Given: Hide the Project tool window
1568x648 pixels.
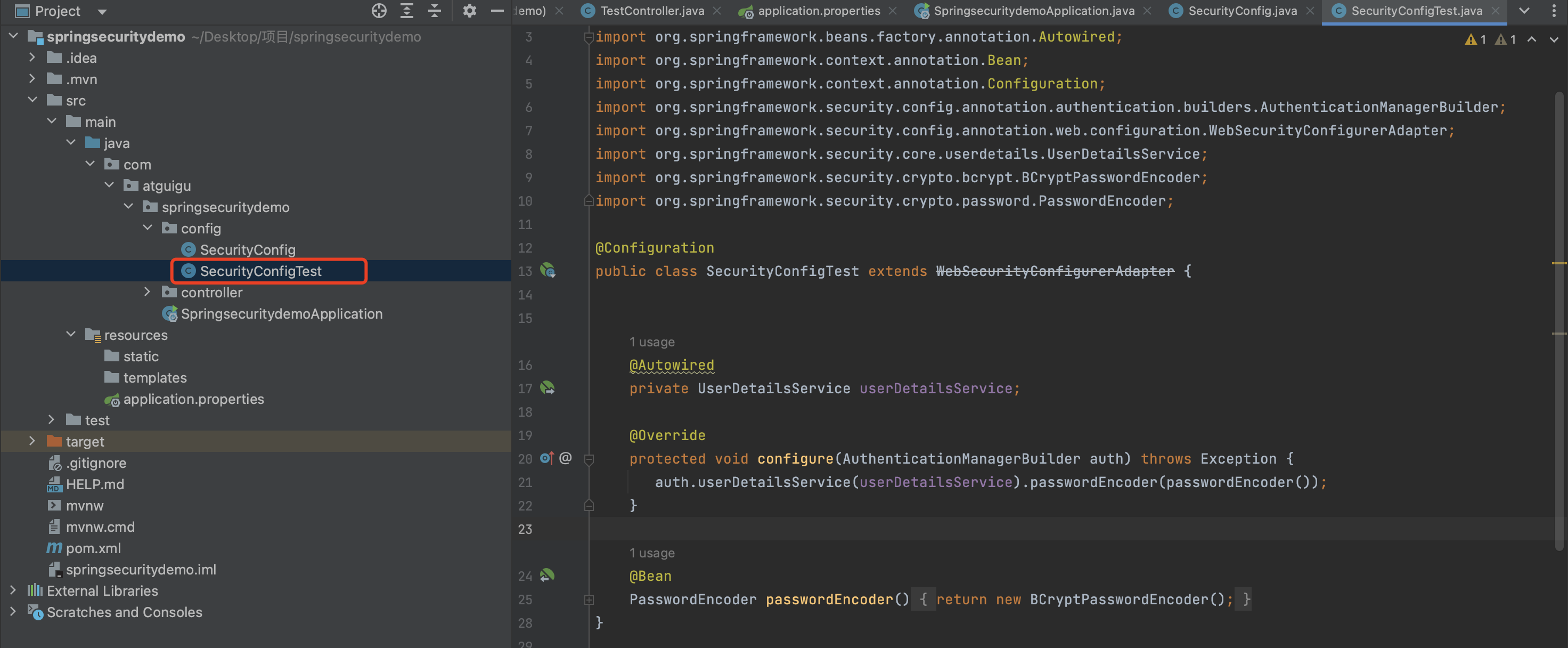Looking at the screenshot, I should (x=497, y=11).
